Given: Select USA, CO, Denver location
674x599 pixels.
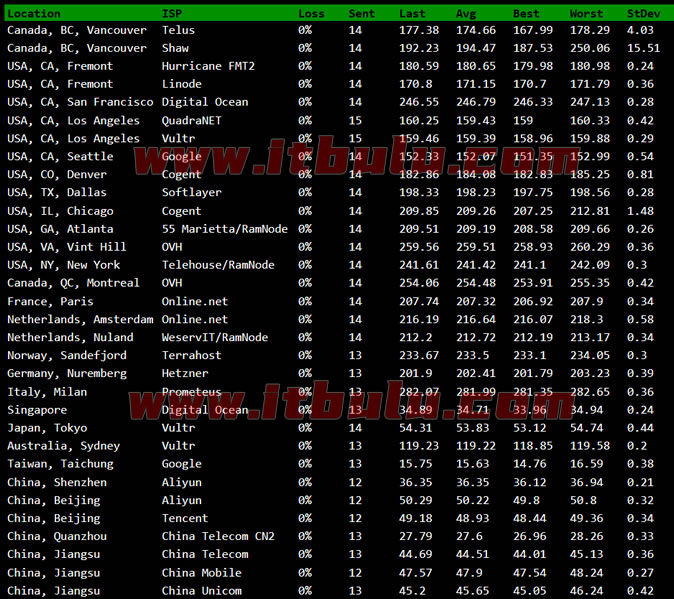Looking at the screenshot, I should tap(57, 174).
